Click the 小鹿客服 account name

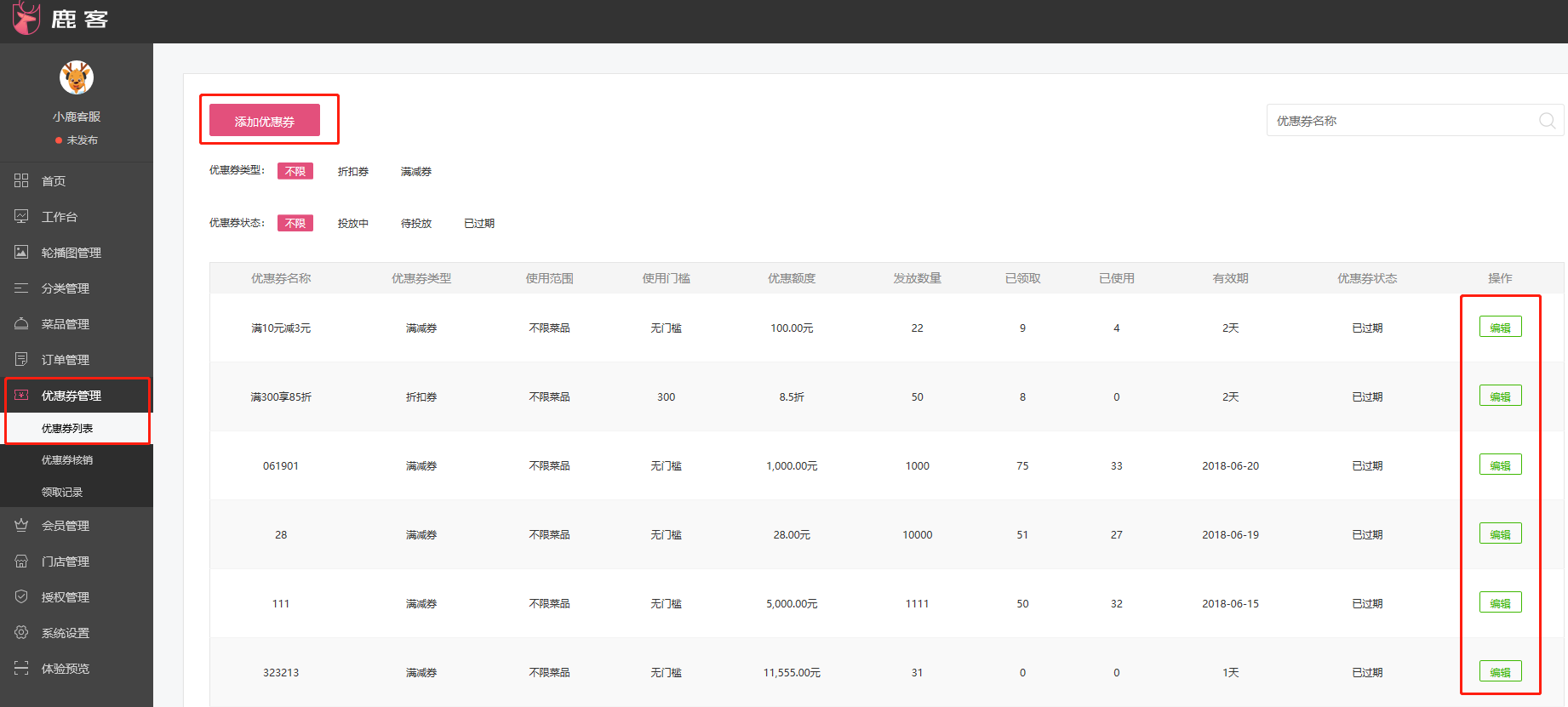pyautogui.click(x=77, y=117)
